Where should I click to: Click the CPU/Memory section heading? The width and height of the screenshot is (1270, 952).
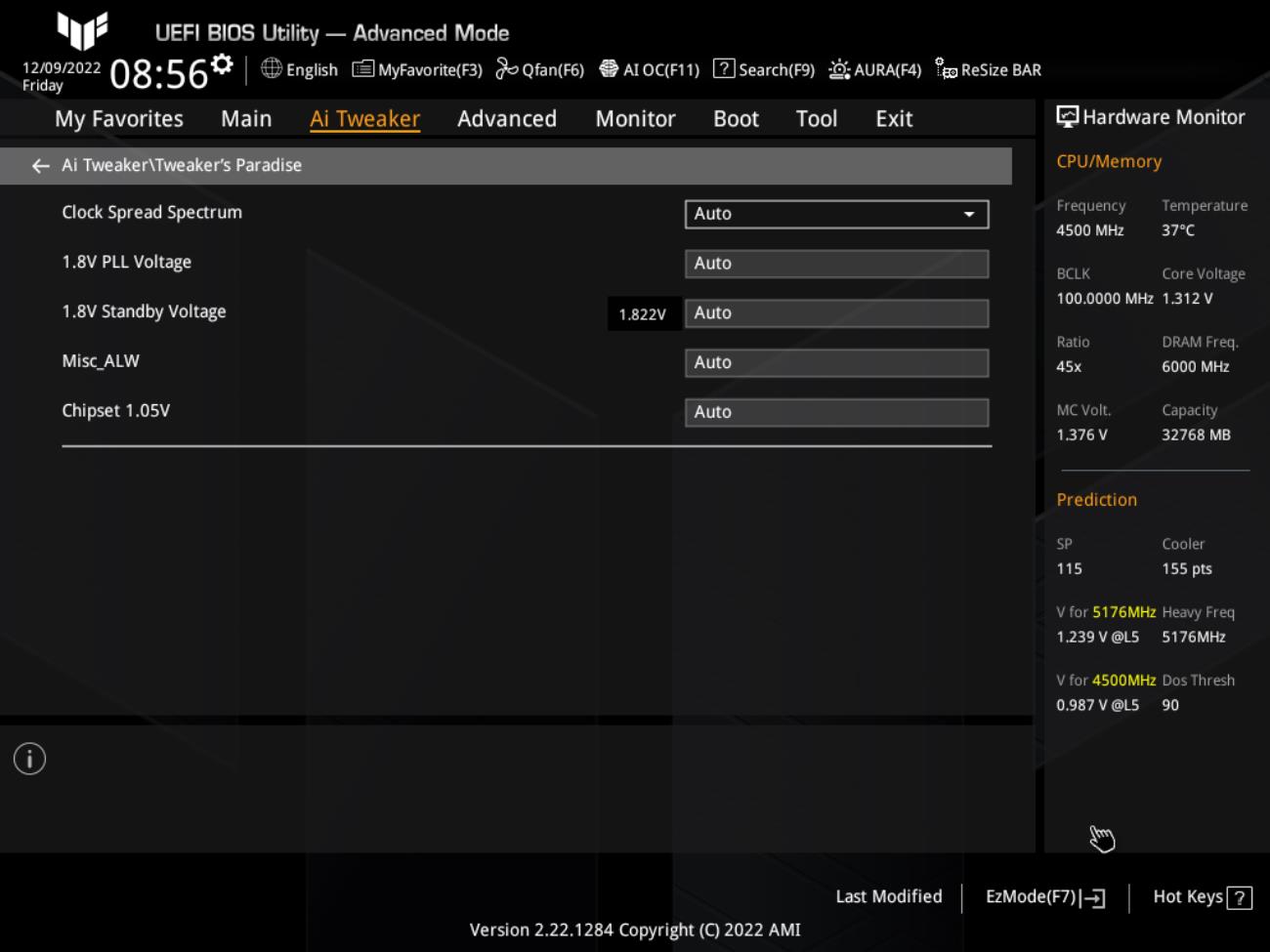pyautogui.click(x=1109, y=162)
